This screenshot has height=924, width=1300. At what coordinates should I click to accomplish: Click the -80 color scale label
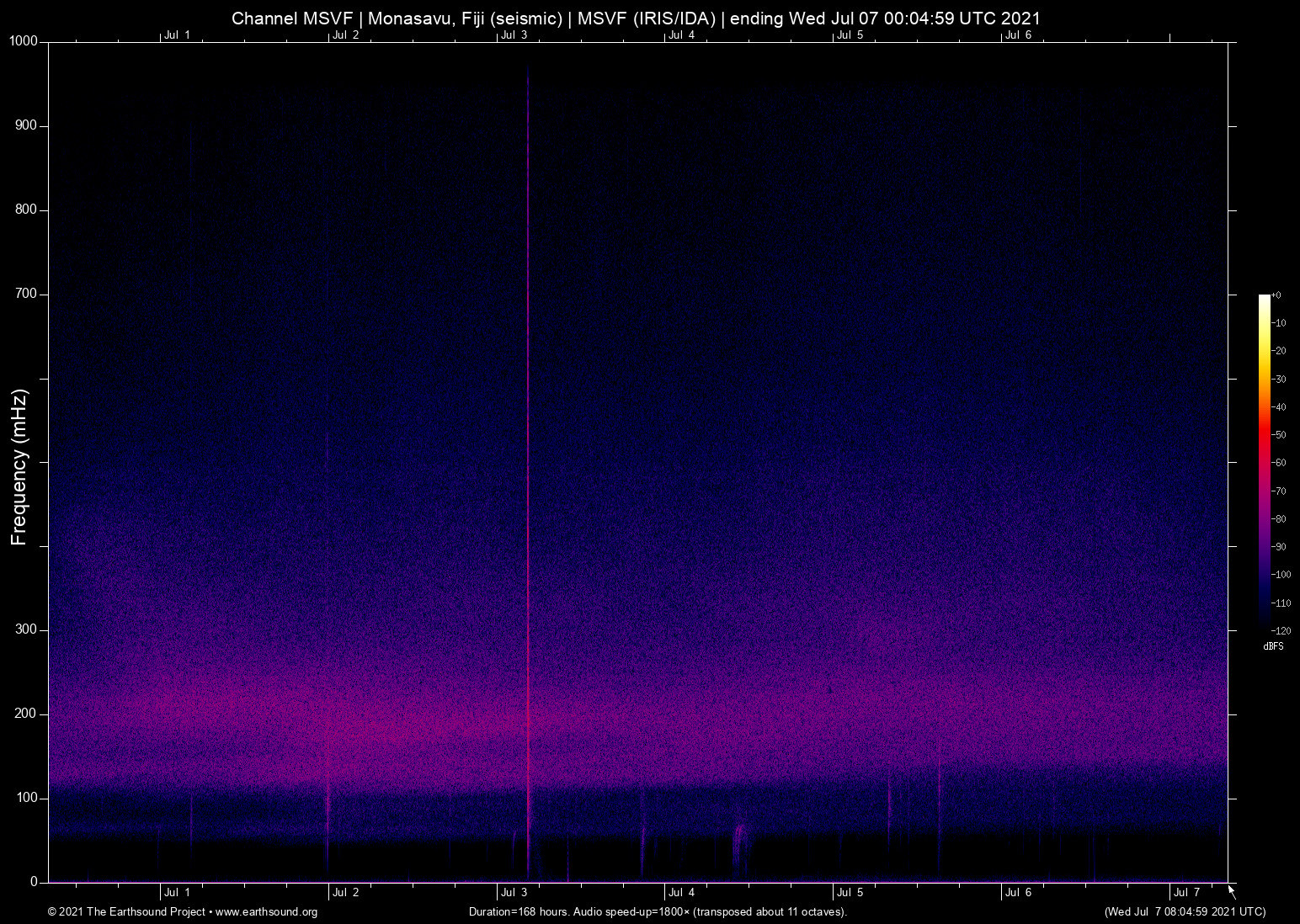(1278, 519)
